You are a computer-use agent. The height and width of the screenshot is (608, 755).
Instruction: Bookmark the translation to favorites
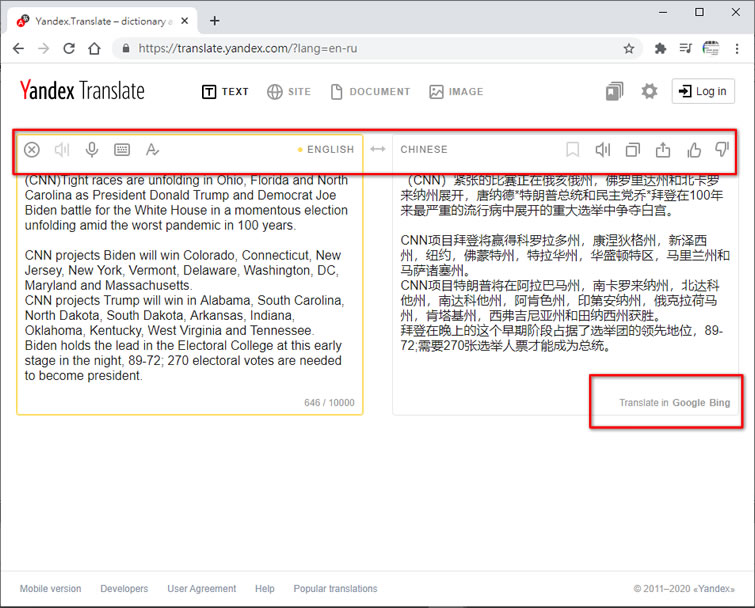573,150
